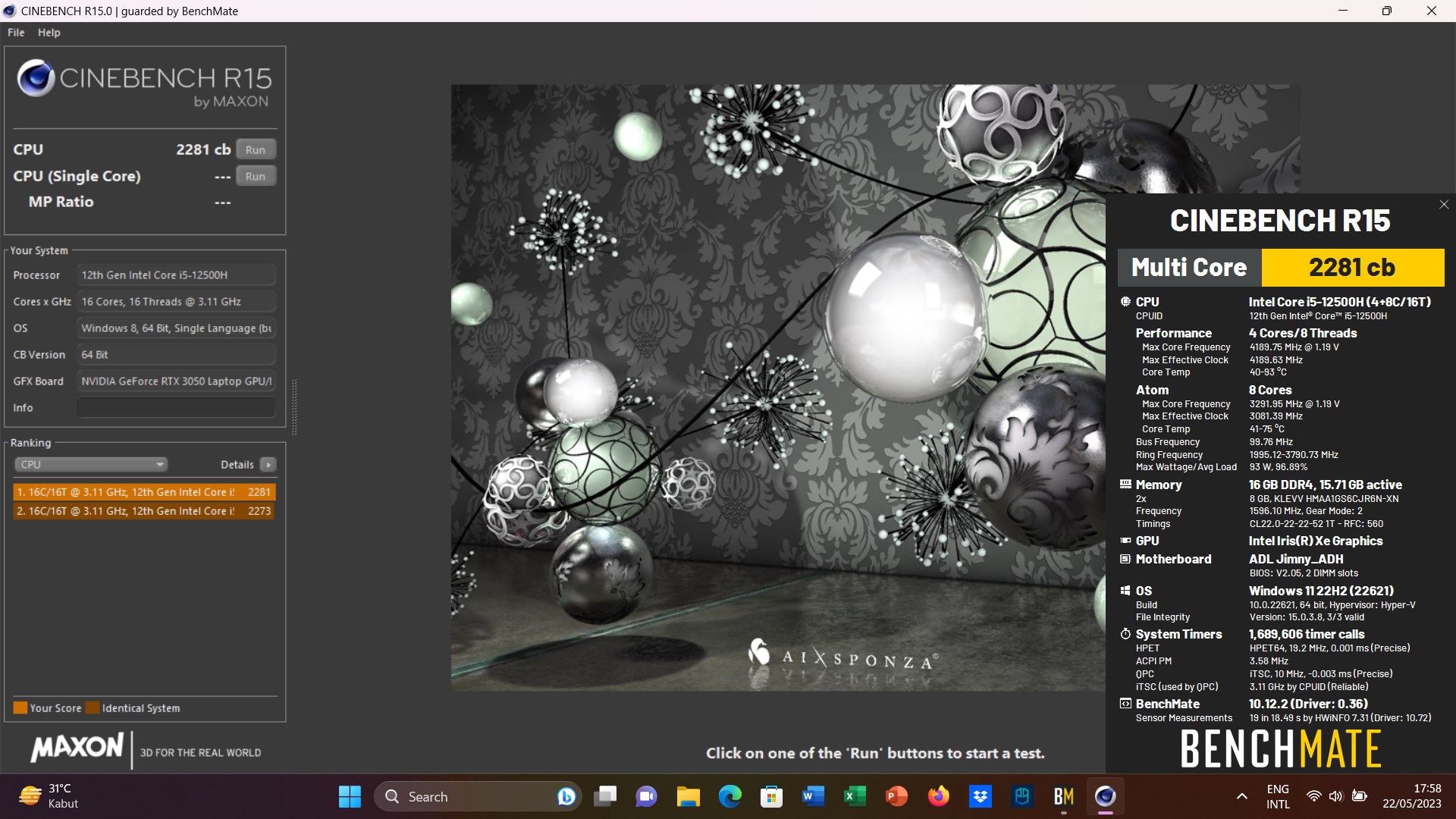Open Microsoft Store from taskbar
This screenshot has width=1456, height=819.
(772, 796)
